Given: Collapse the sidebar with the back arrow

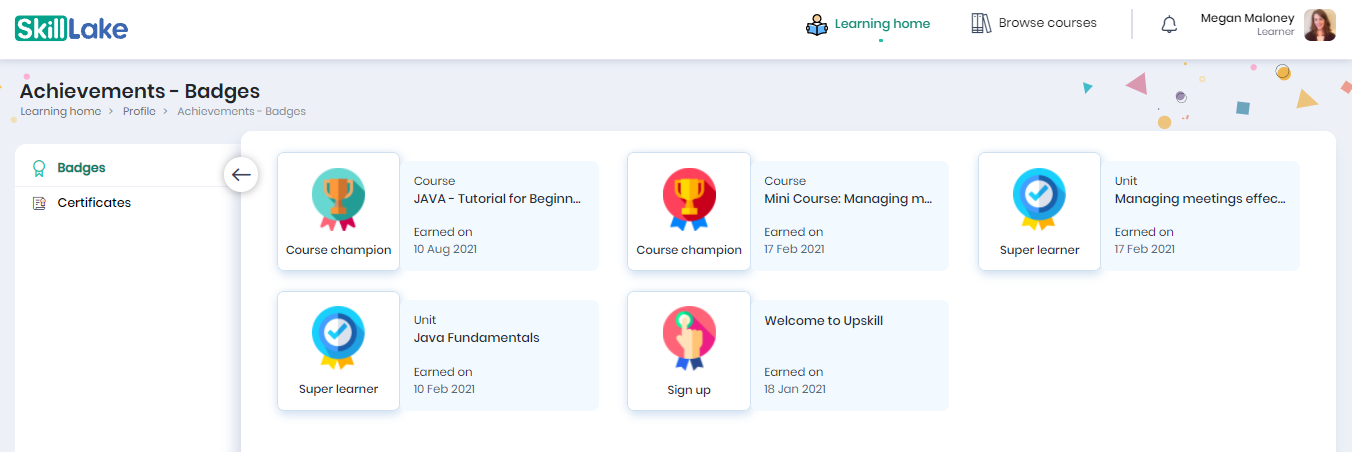Looking at the screenshot, I should 241,175.
